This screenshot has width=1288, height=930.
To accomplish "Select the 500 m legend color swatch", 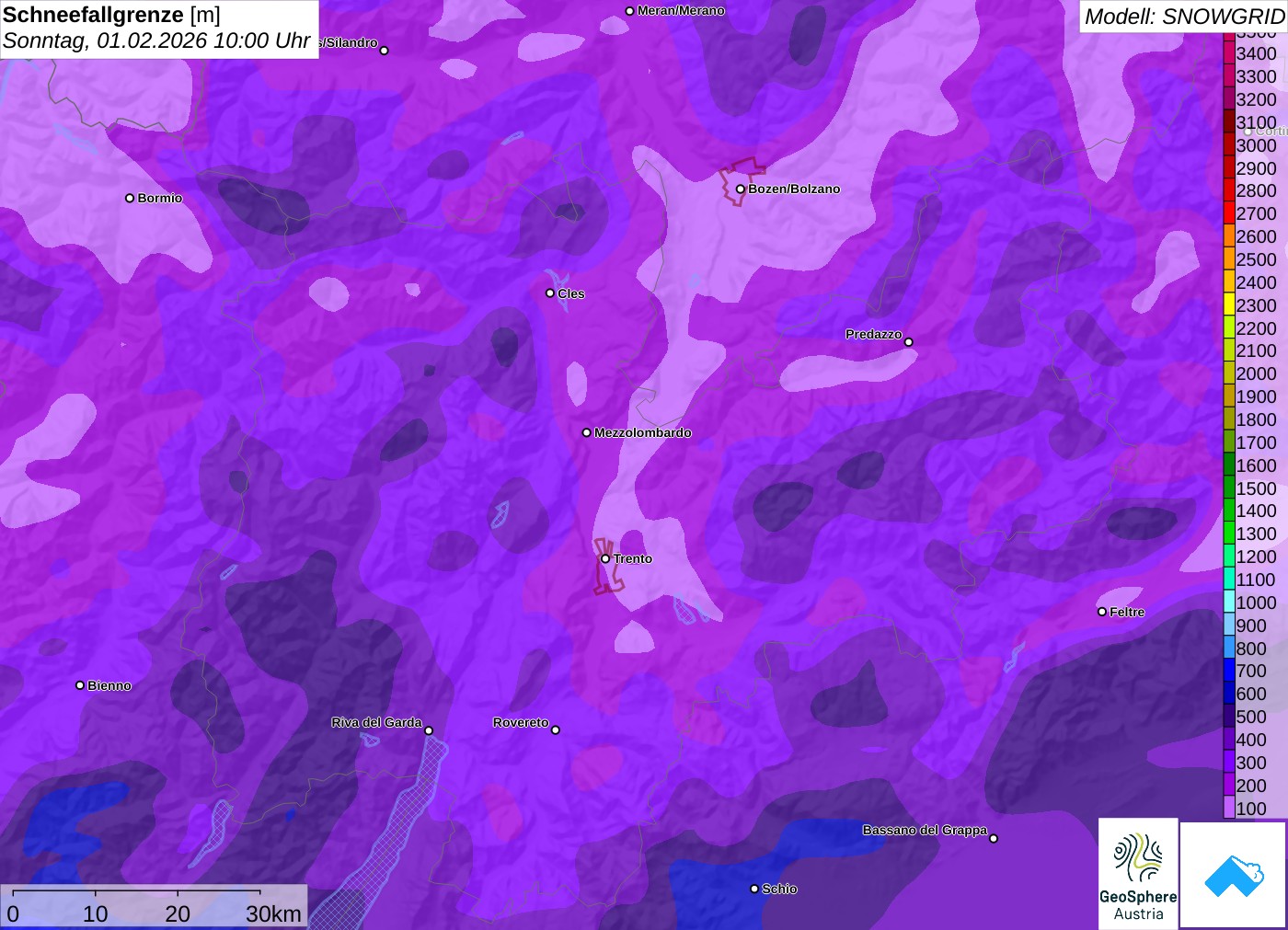I will click(1229, 717).
